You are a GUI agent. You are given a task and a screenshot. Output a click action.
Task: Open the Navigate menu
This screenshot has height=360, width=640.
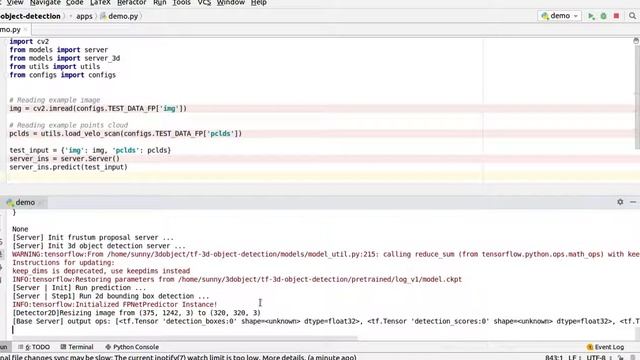pyautogui.click(x=45, y=3)
